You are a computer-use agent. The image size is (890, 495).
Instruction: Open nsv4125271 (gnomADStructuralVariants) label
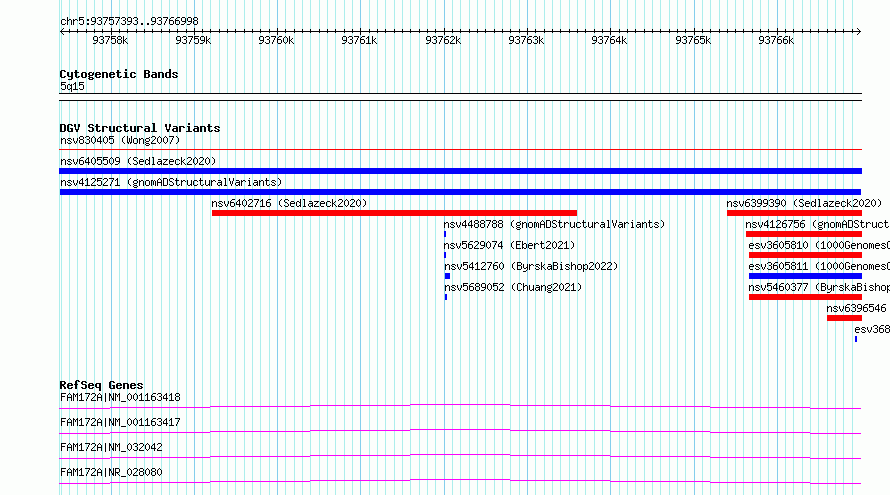[171, 182]
